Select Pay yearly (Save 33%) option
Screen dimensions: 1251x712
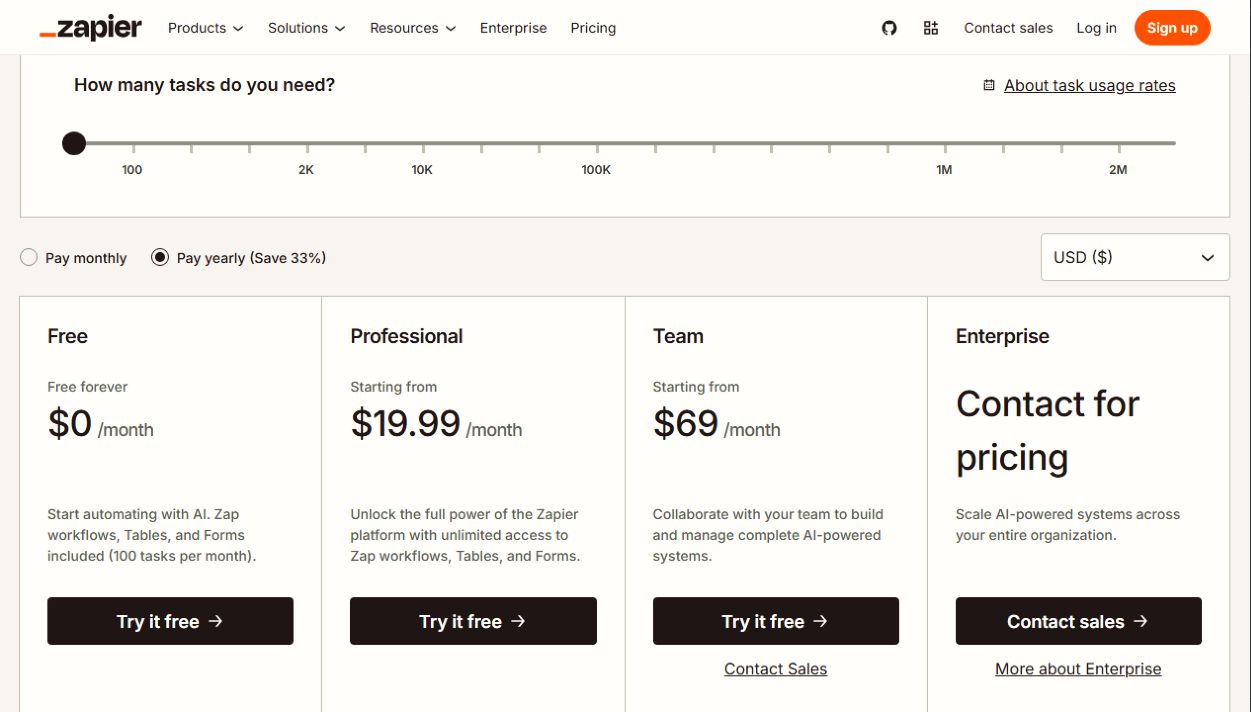pyautogui.click(x=160, y=257)
